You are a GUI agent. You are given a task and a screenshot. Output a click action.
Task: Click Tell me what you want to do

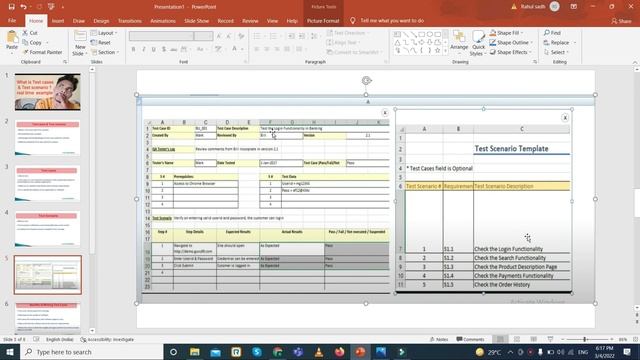coord(387,20)
